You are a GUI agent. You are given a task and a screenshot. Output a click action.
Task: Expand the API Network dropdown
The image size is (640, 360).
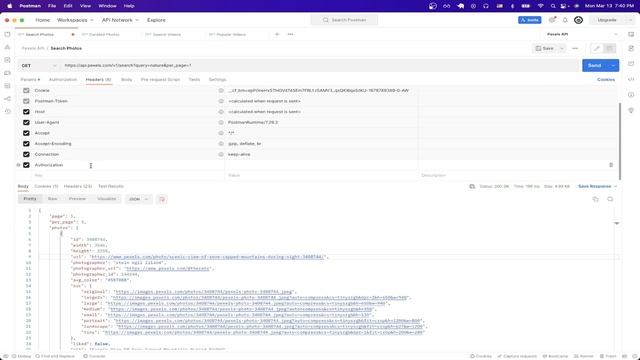point(120,20)
